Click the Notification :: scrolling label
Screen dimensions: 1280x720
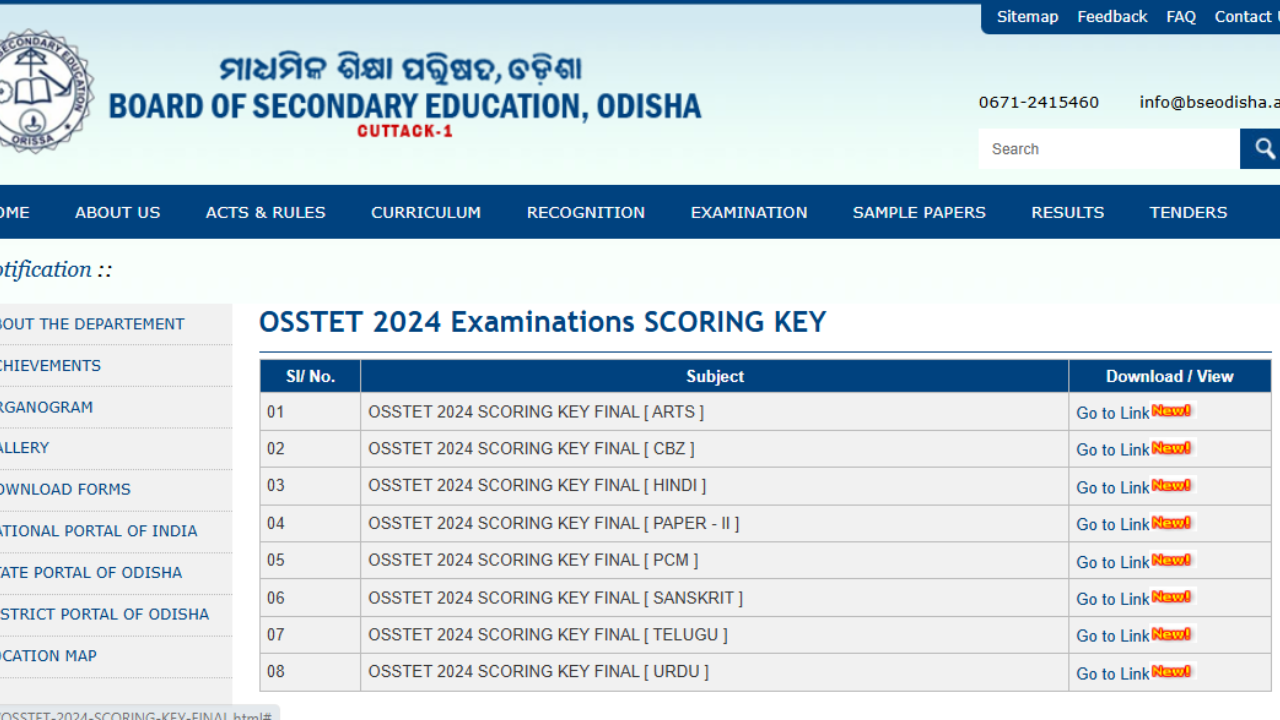point(56,270)
